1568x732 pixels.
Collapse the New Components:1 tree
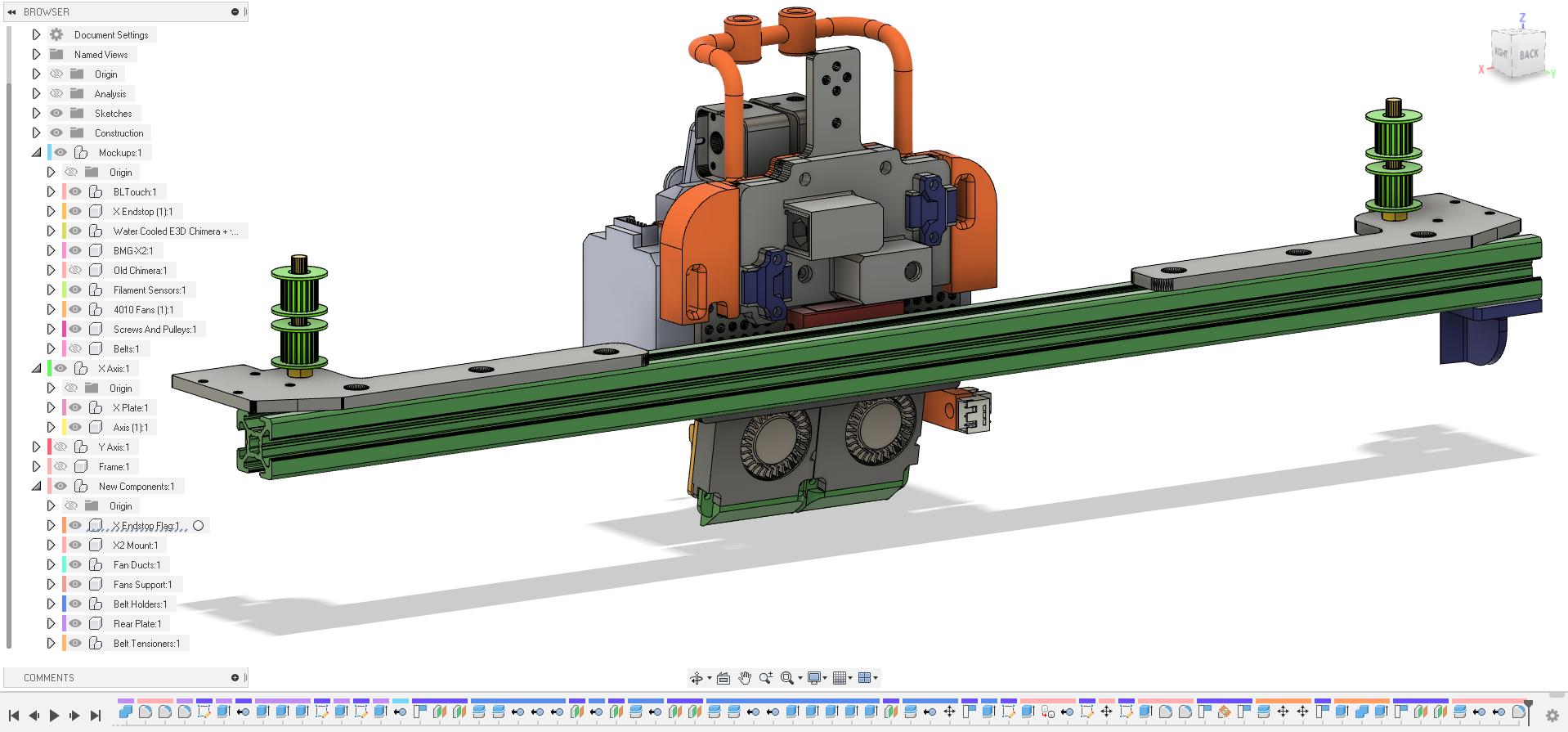pos(36,486)
